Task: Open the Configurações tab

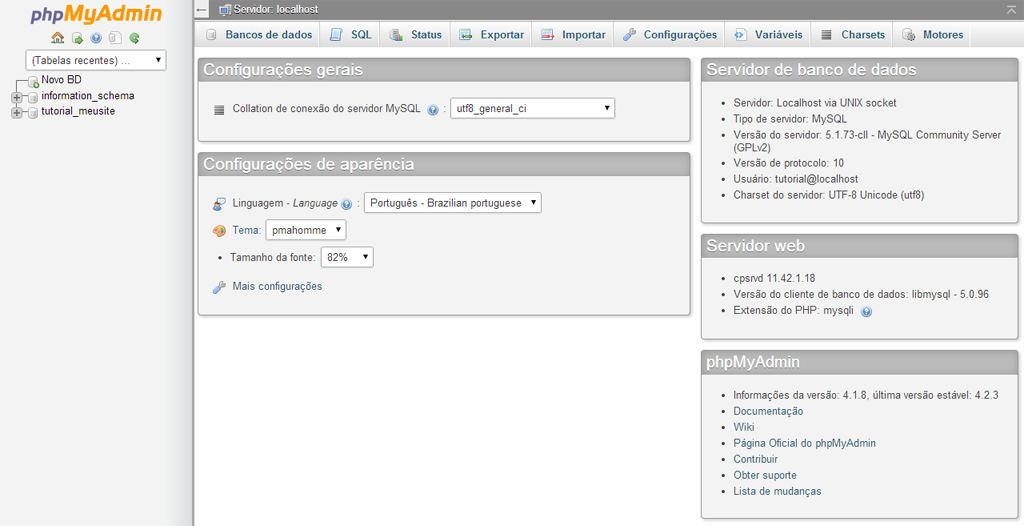Action: [x=669, y=35]
